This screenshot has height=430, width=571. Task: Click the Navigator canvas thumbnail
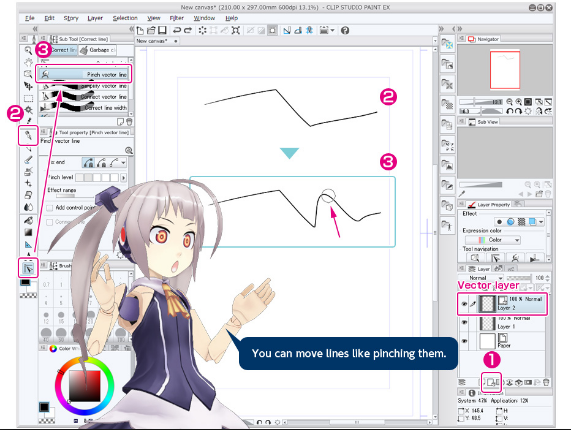(505, 70)
